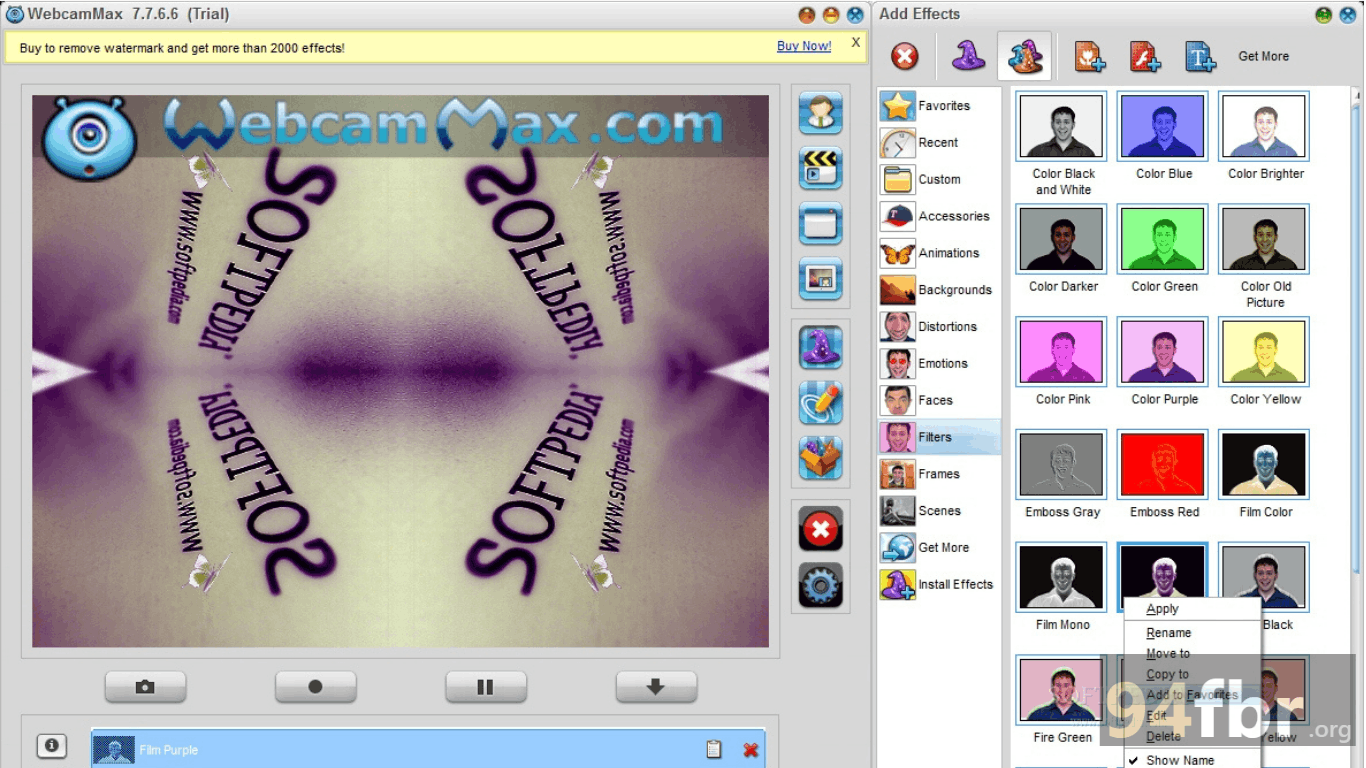
Task: Click Get More in the effects toolbar
Action: click(x=1263, y=57)
